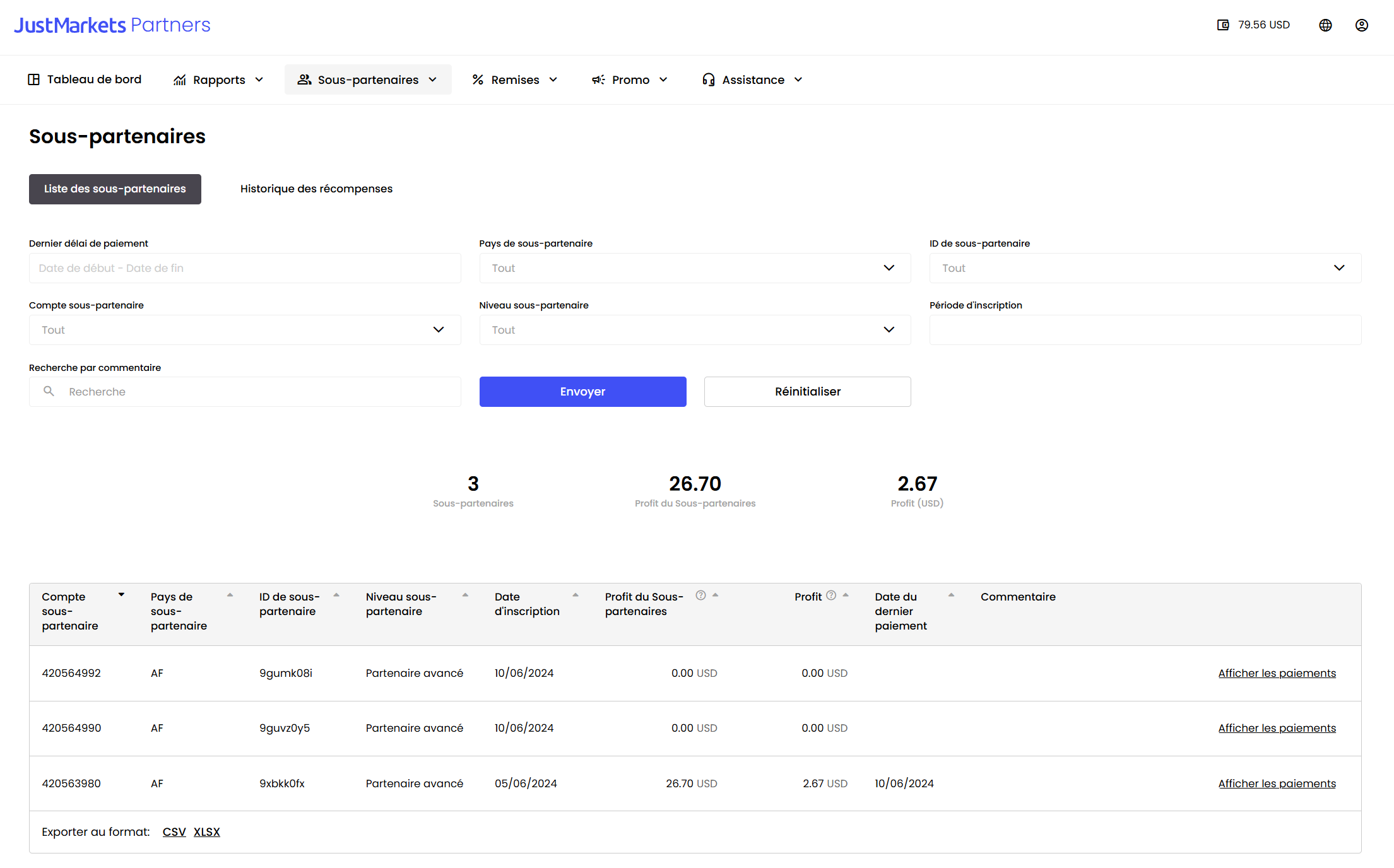Expand the Pays de sous-partenaire dropdown
Screen dimensions: 1394x868
[x=695, y=268]
